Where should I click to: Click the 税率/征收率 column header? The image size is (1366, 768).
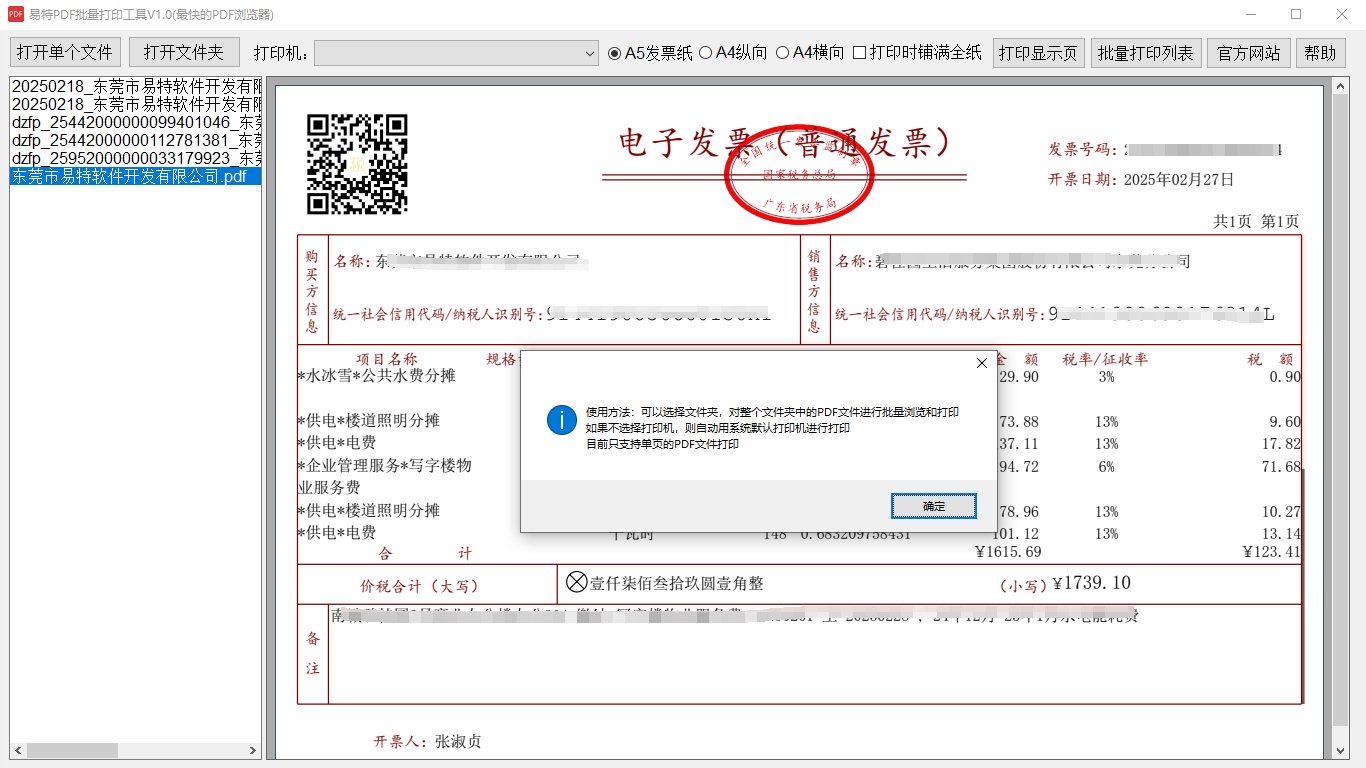click(1105, 359)
